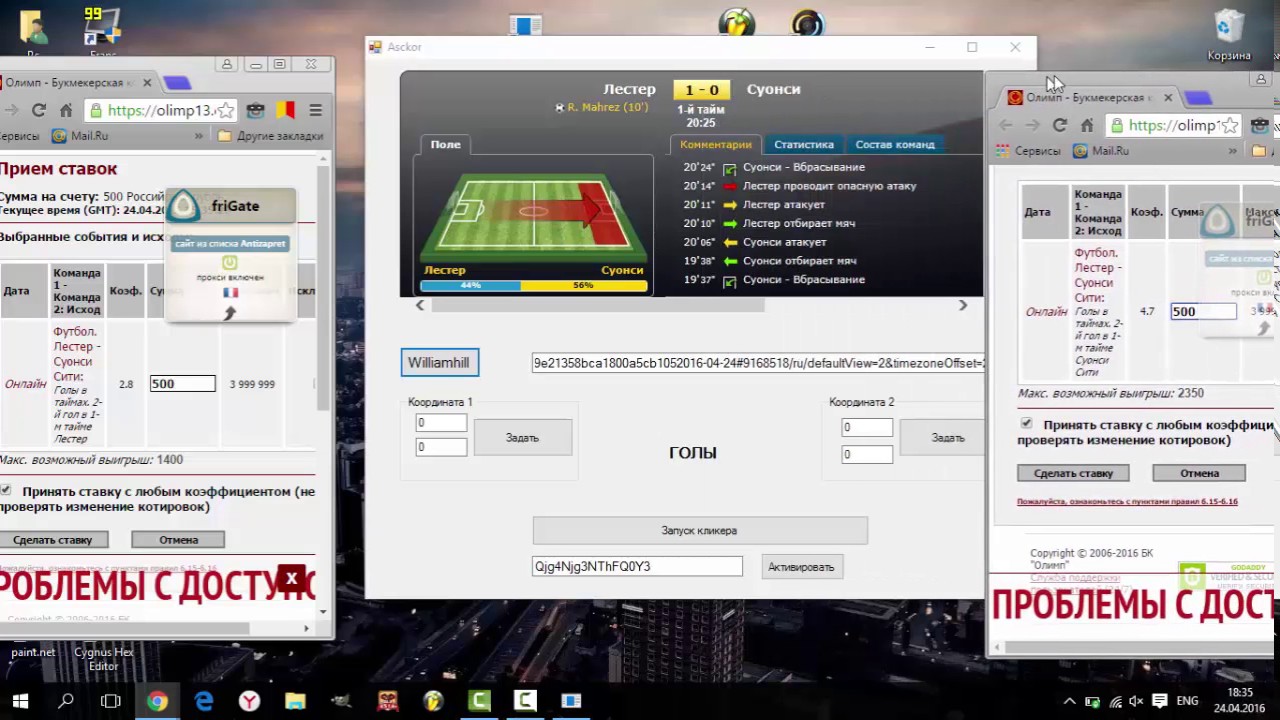
Task: Open Edge browser from taskbar
Action: coord(204,701)
